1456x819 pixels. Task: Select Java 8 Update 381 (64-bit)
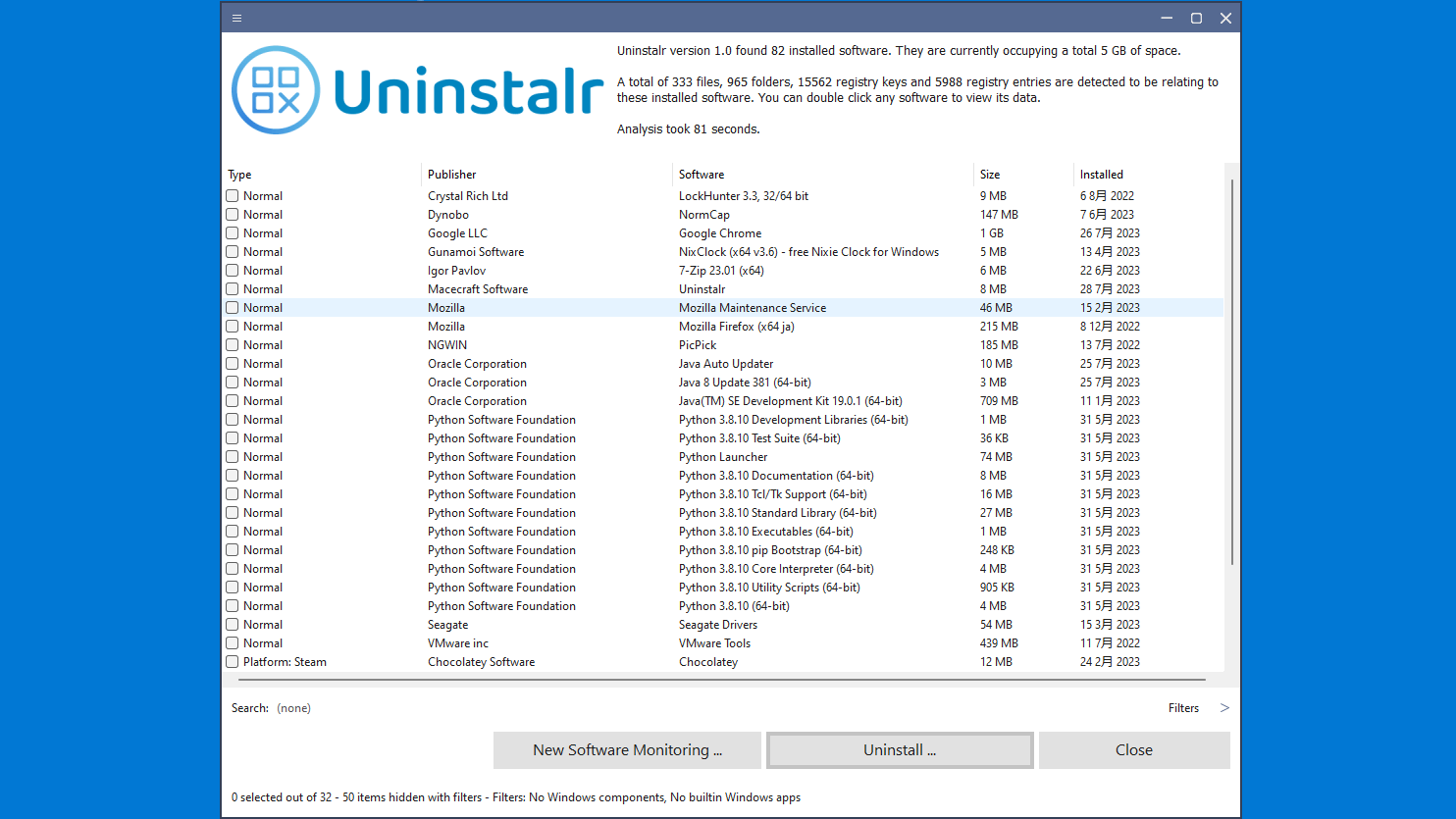[x=745, y=383]
